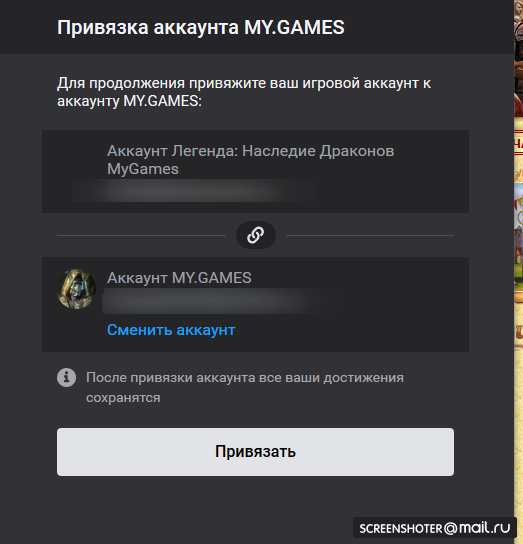Click the hooded character avatar of MY.GAMES account
The height and width of the screenshot is (544, 523).
[x=76, y=289]
